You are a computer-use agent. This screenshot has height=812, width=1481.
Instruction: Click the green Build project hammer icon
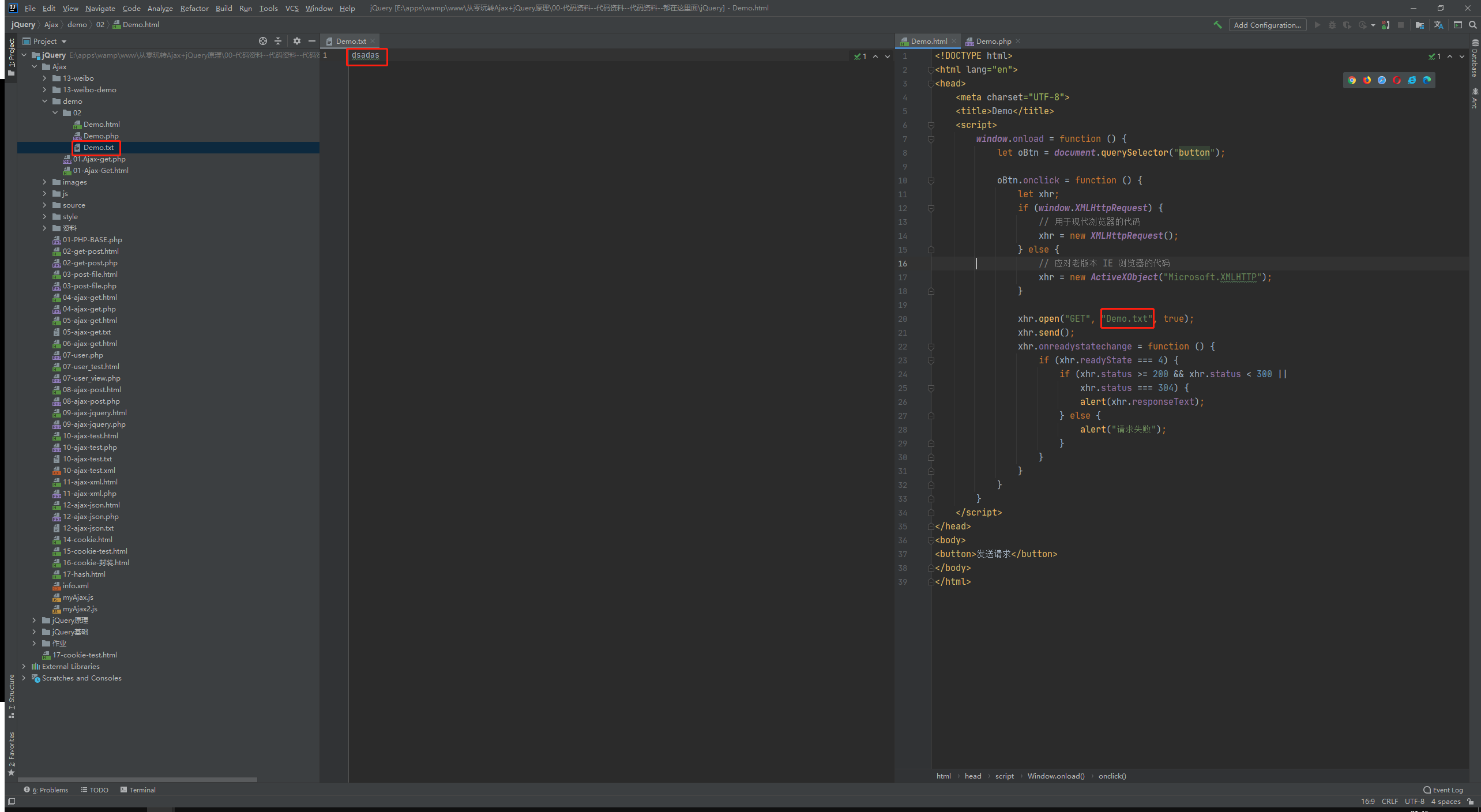pyautogui.click(x=1217, y=25)
